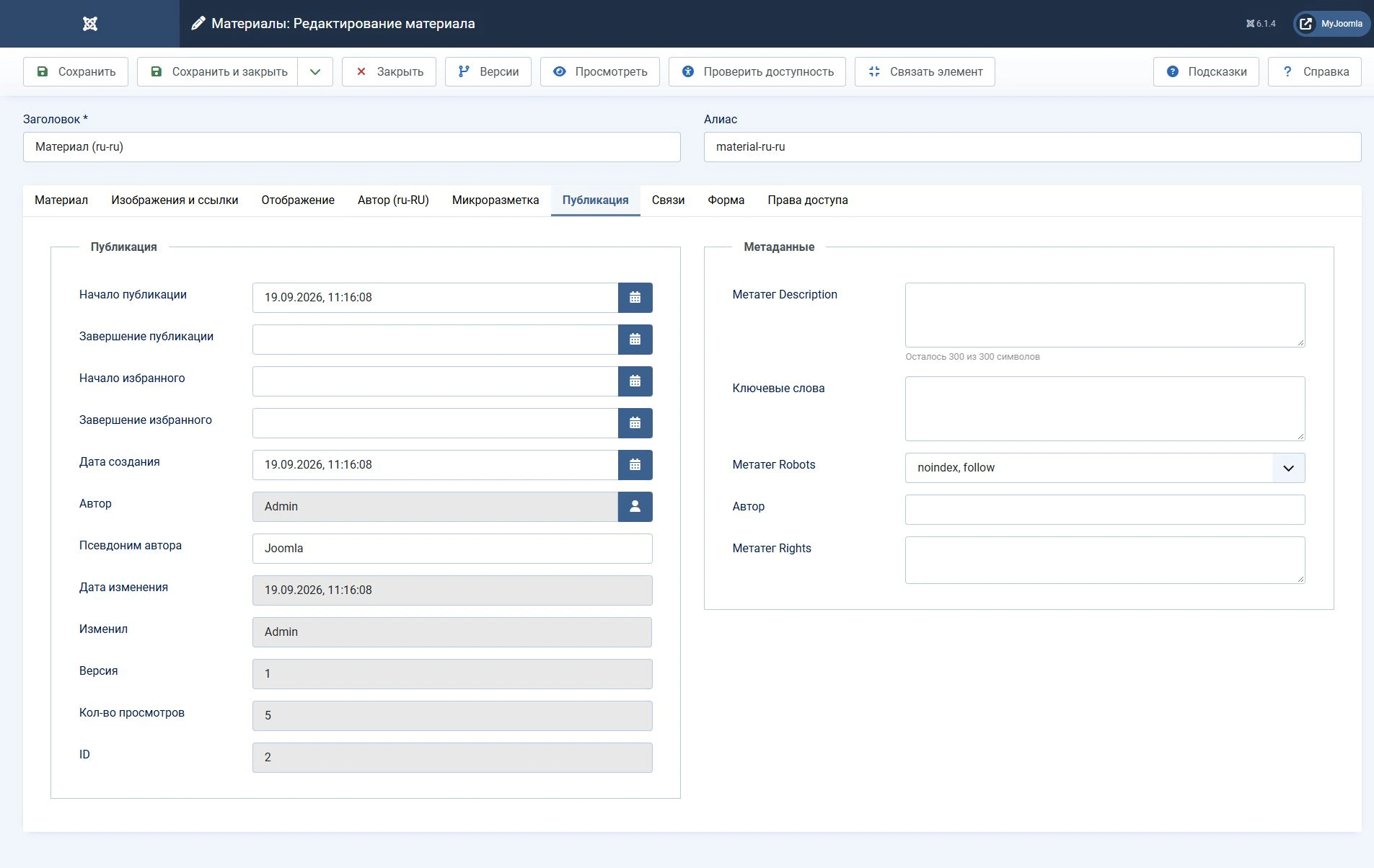Open the Отображение tab
Screen dimensions: 1374x868
pos(298,200)
